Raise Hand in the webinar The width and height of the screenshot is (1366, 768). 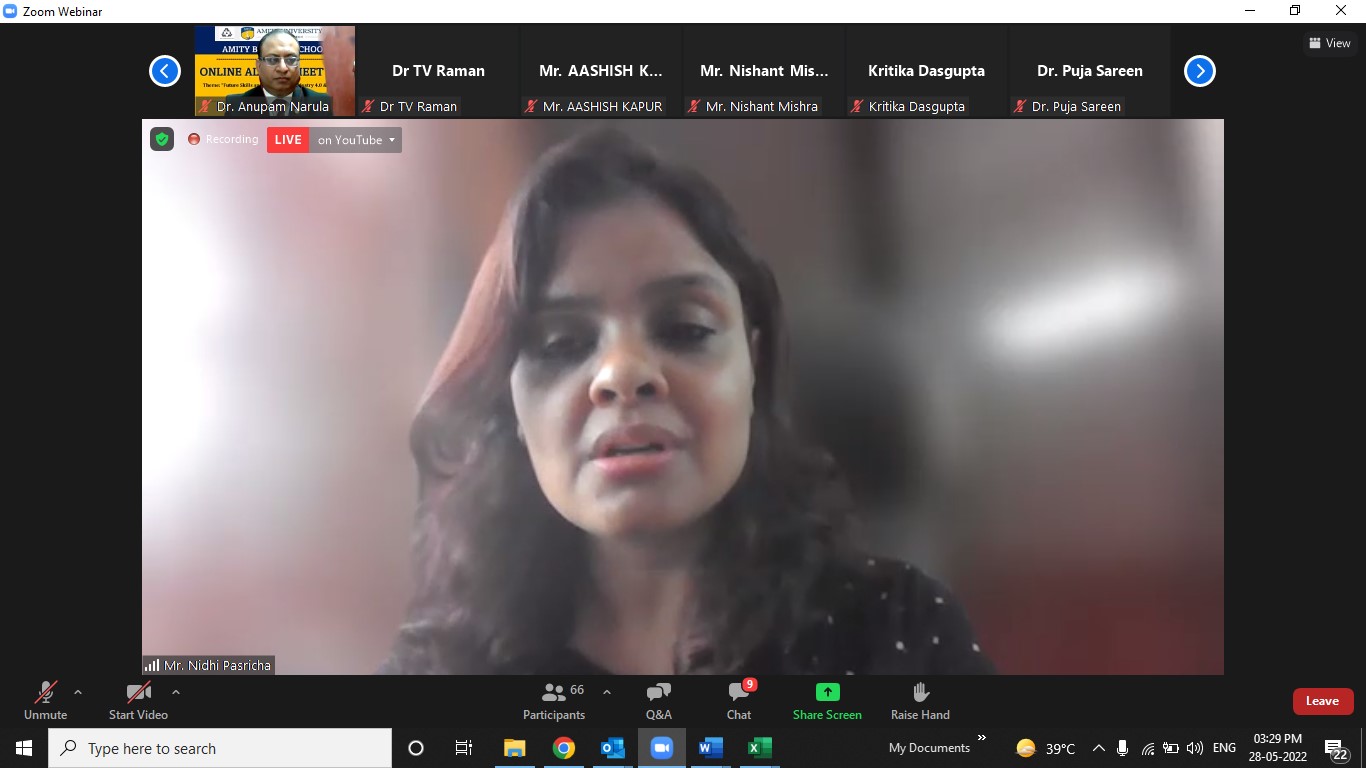point(920,700)
